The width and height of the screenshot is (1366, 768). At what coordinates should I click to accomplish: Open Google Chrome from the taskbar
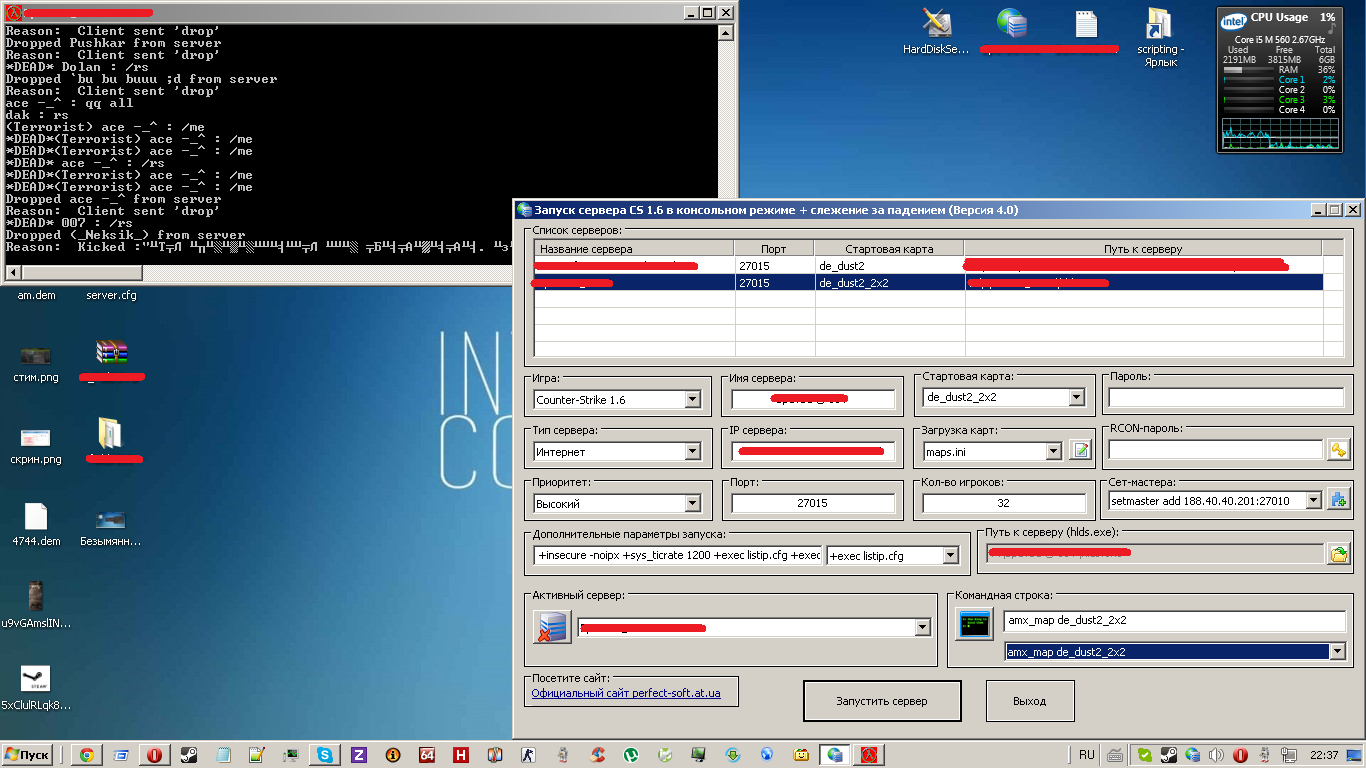(87, 755)
